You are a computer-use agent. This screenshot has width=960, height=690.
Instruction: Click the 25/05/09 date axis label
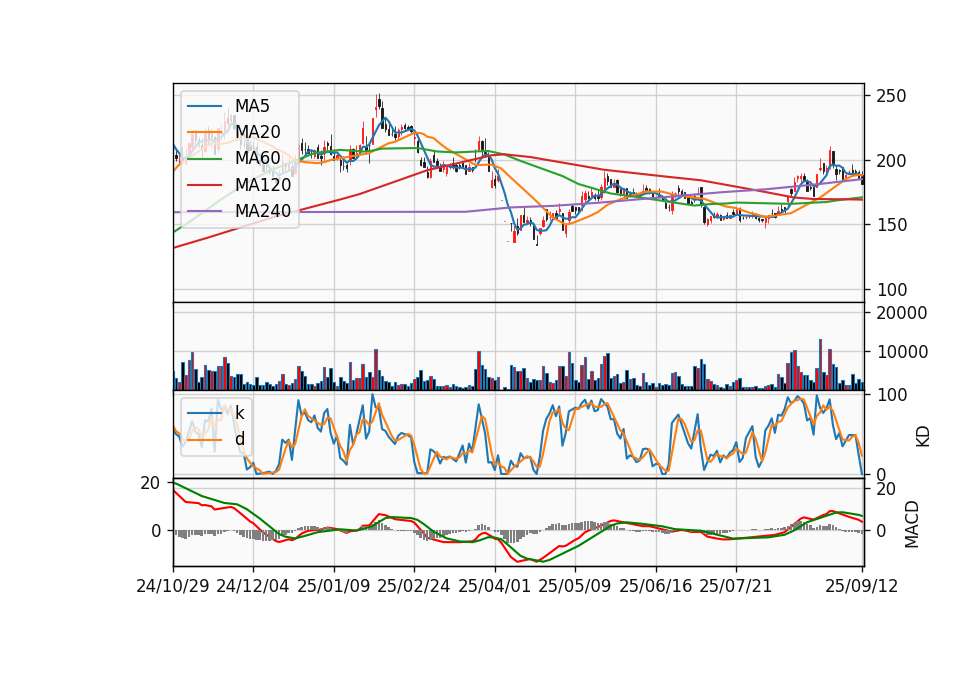[x=575, y=586]
